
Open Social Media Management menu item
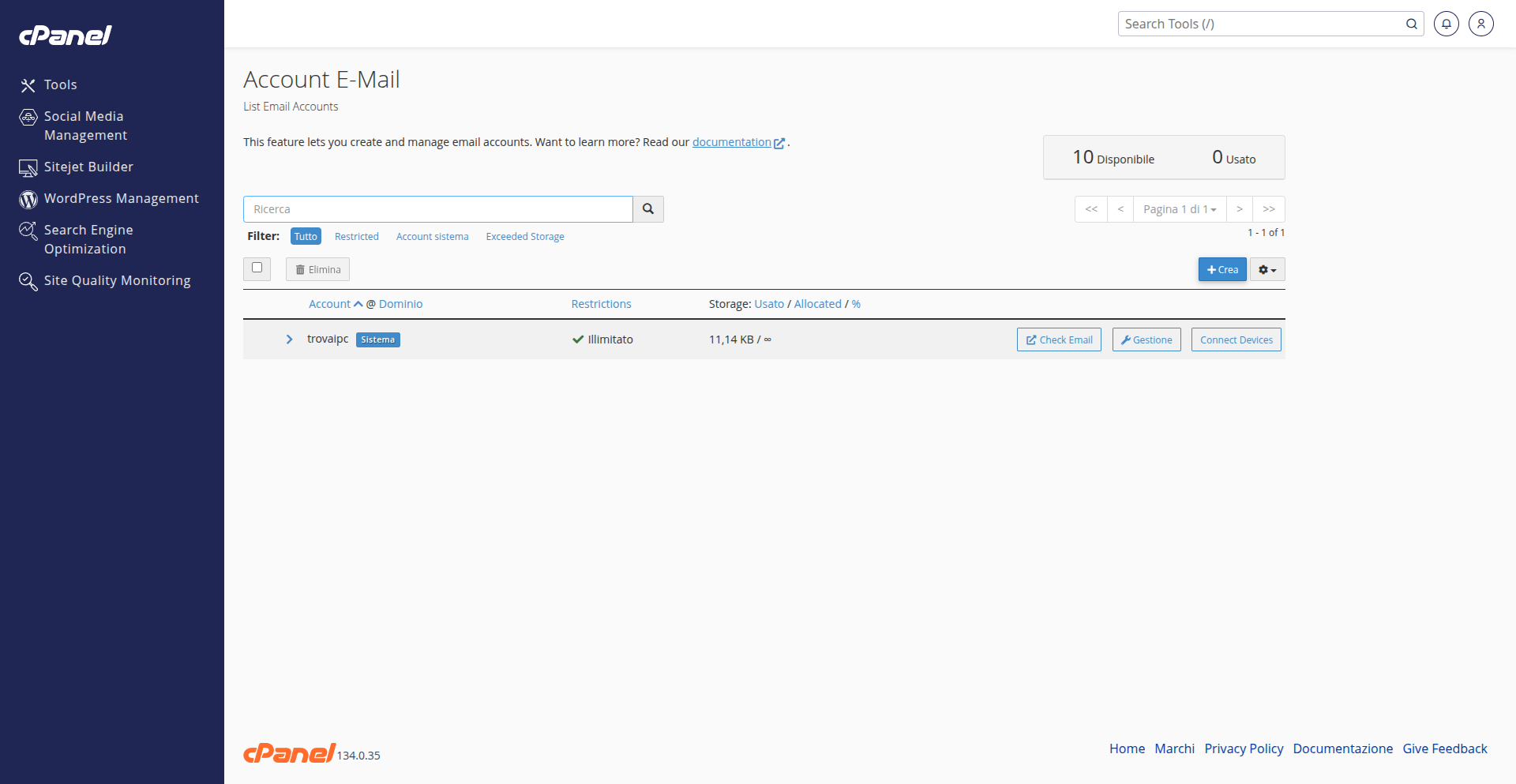pyautogui.click(x=85, y=126)
